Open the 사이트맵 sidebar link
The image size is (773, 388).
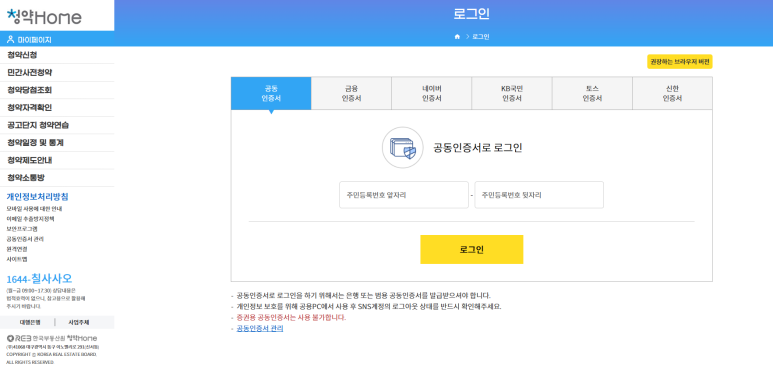coord(17,259)
